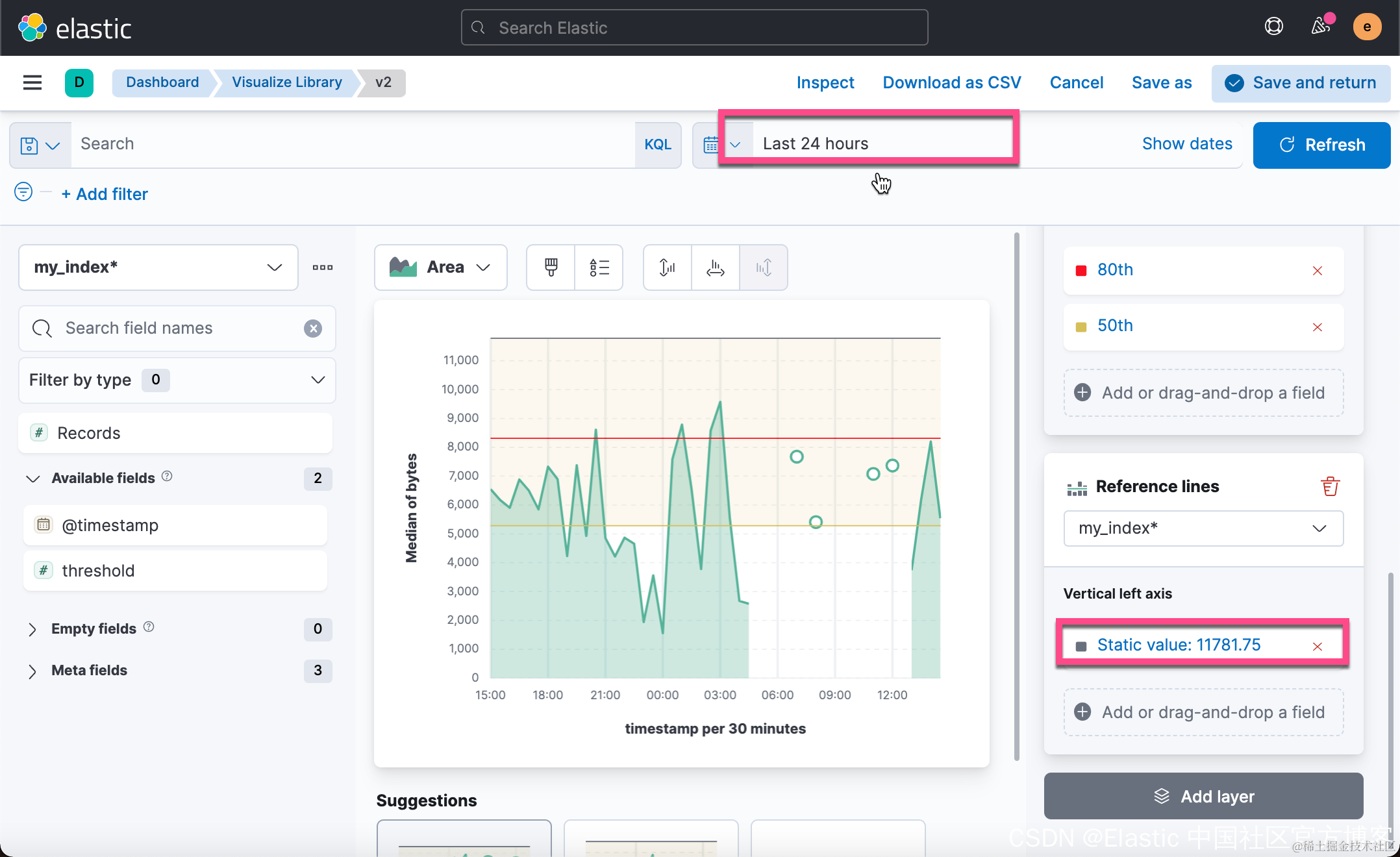The height and width of the screenshot is (857, 1400).
Task: Open the saved query menu
Action: [40, 145]
